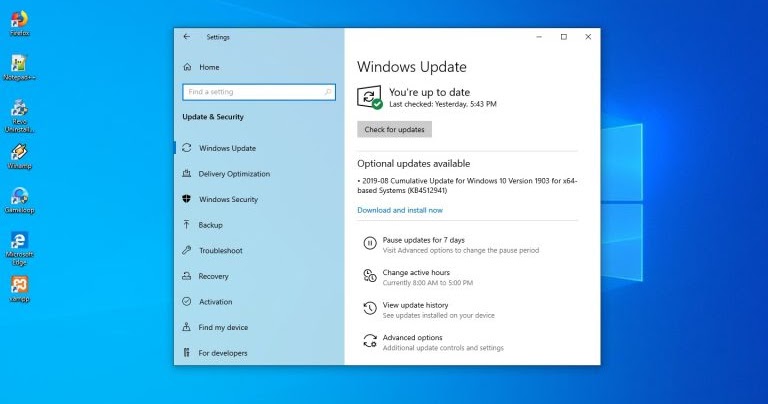The height and width of the screenshot is (404, 768).
Task: Click the Optional updates available heading
Action: pyautogui.click(x=413, y=164)
